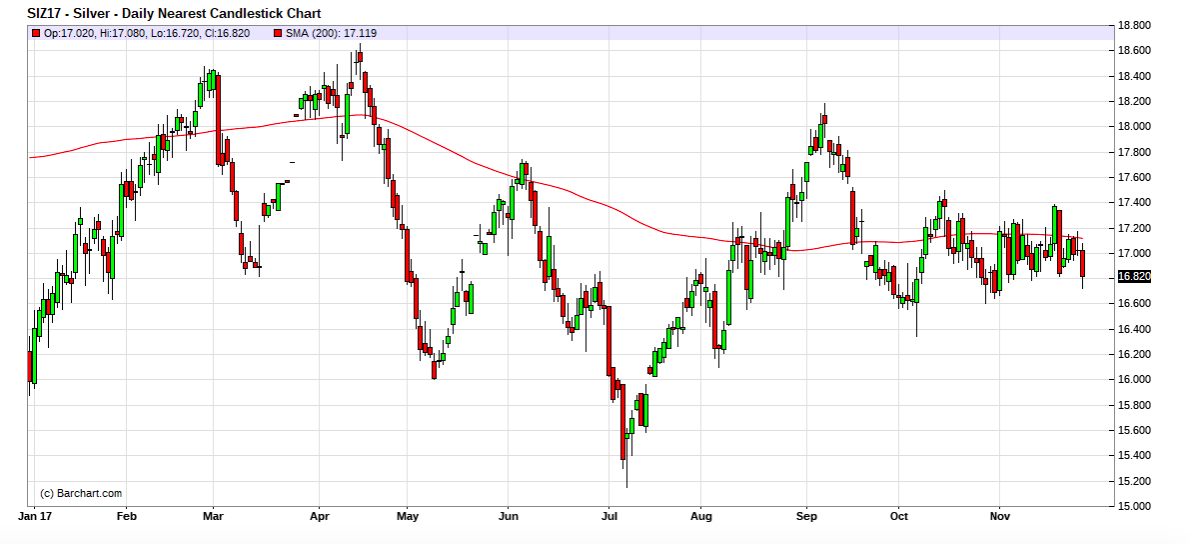This screenshot has width=1190, height=544.
Task: Click the 16.200 price axis label
Action: point(1135,354)
